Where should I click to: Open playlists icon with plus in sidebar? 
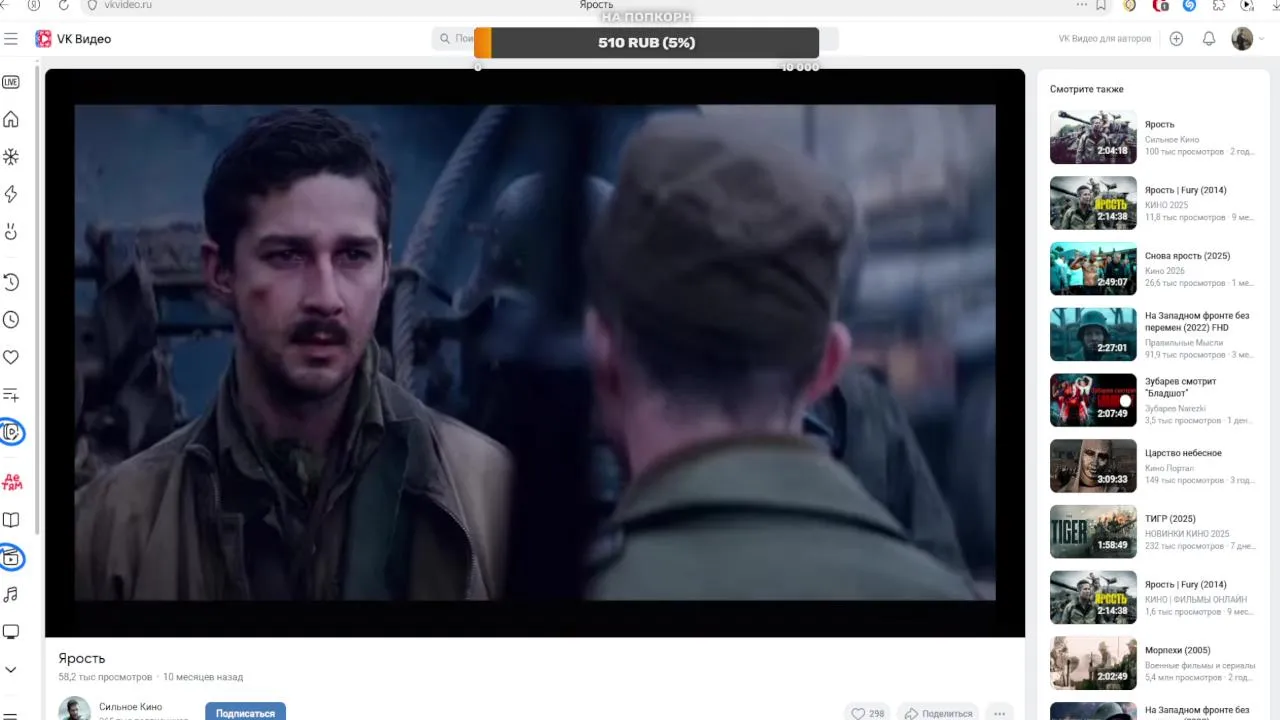[11, 395]
